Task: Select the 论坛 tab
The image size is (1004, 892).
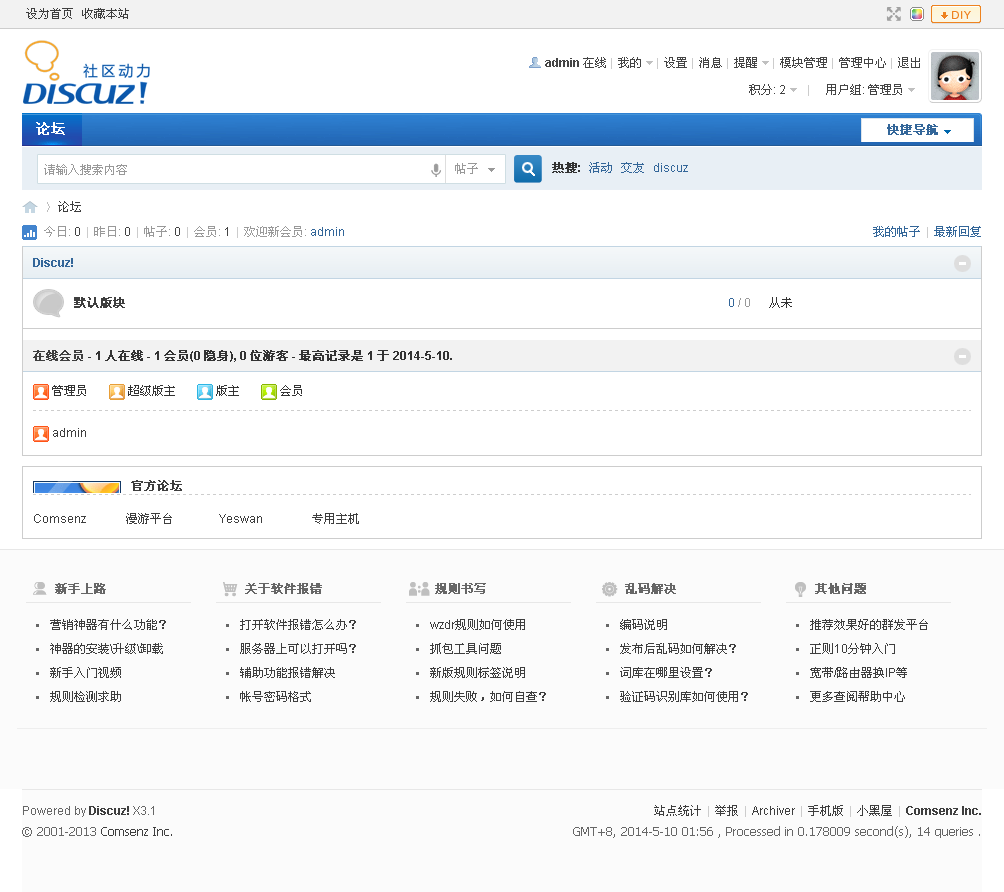Action: 51,130
